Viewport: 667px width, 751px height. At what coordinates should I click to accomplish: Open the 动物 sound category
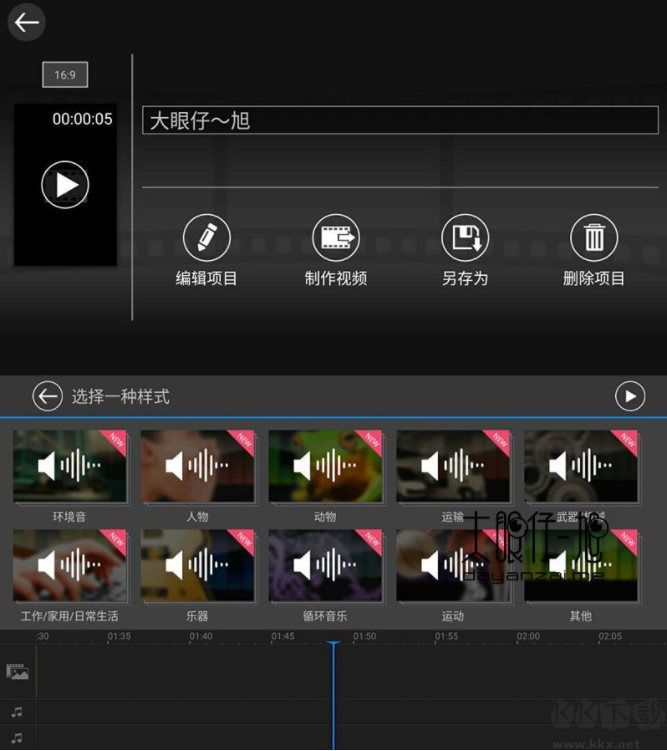click(325, 466)
